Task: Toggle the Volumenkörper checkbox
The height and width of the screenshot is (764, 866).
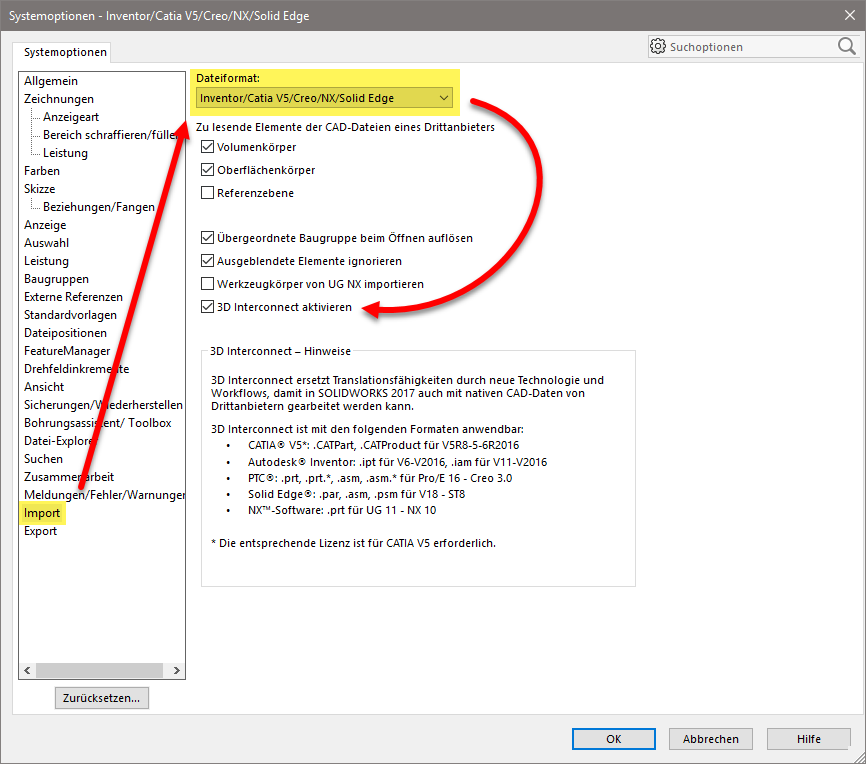Action: pos(208,147)
